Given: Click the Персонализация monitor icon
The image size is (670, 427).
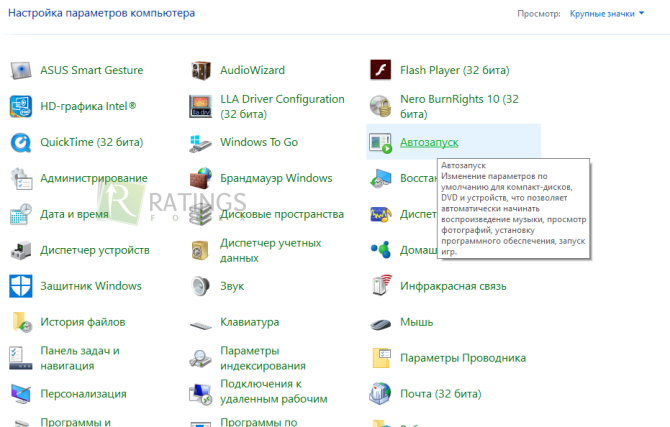Looking at the screenshot, I should 21,394.
